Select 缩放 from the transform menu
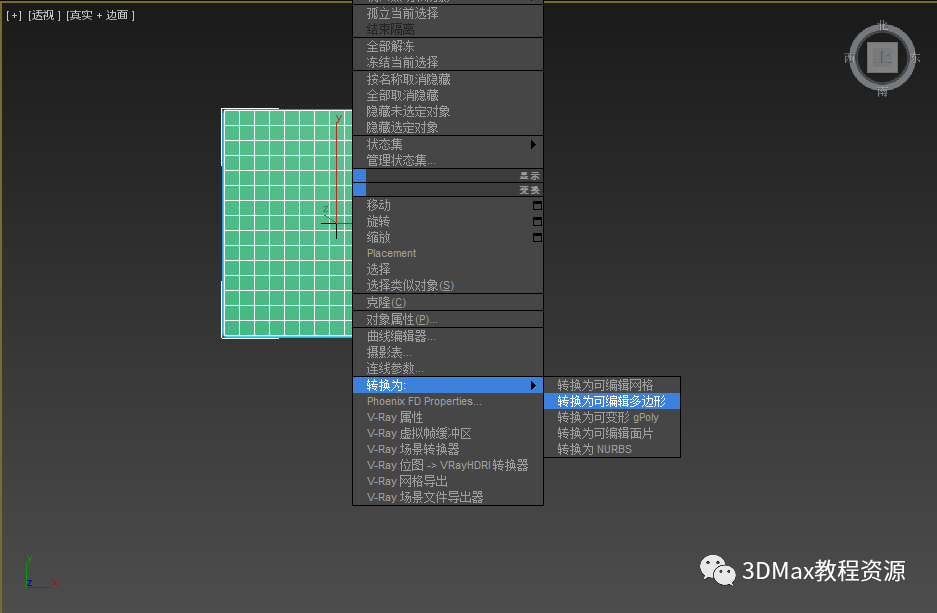 tap(448, 238)
